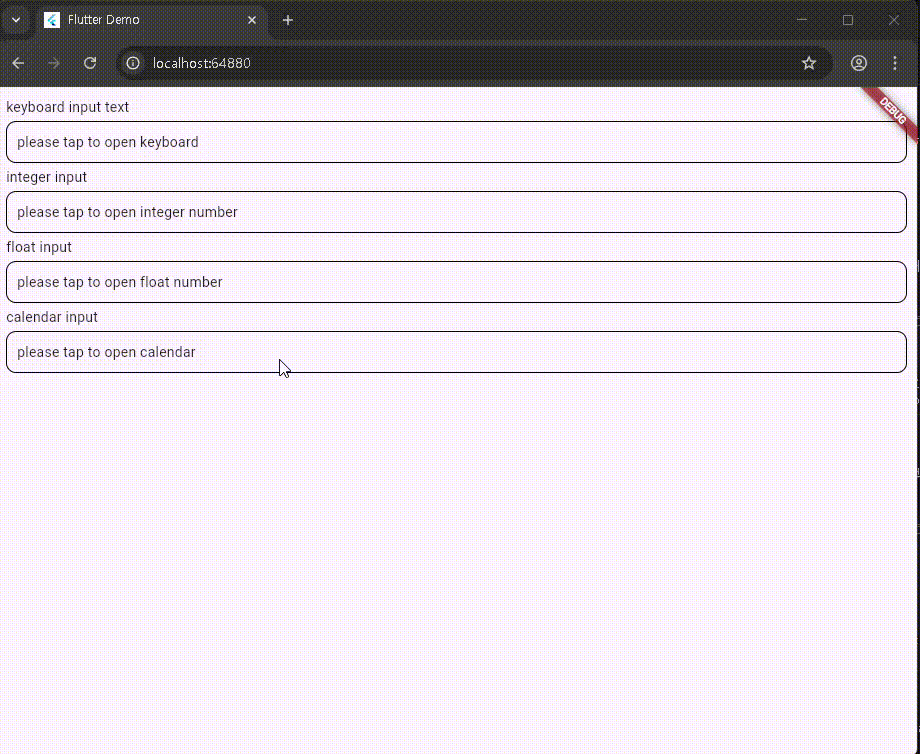
Task: Click the browser back arrow
Action: pyautogui.click(x=18, y=63)
